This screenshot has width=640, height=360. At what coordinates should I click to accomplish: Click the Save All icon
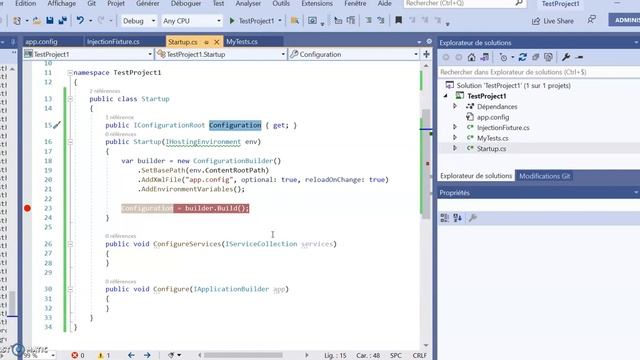tap(62, 20)
